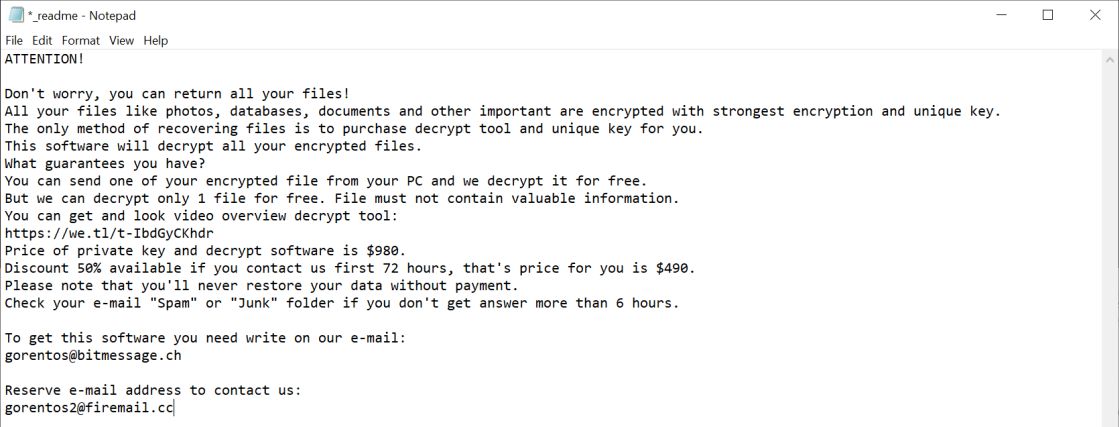The width and height of the screenshot is (1119, 427).
Task: Click the Notepad icon in the title bar
Action: pyautogui.click(x=16, y=15)
